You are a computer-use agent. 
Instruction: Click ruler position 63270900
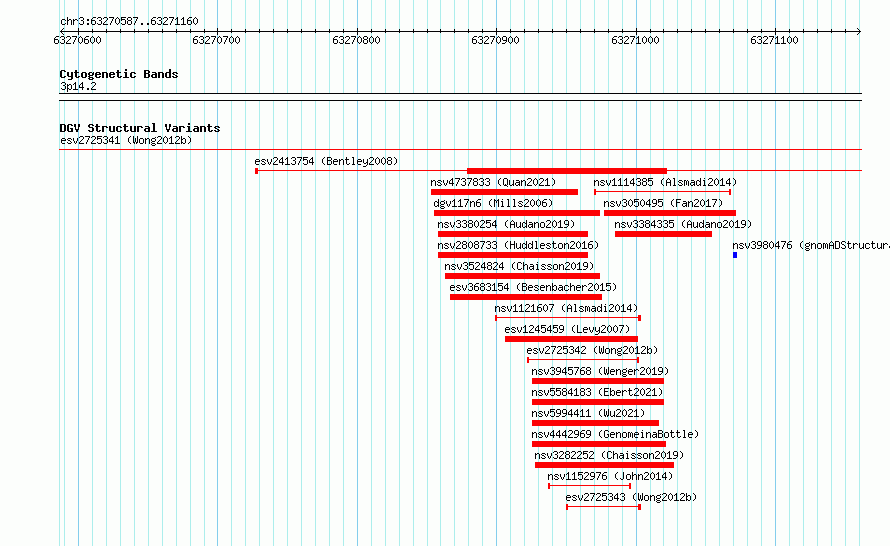point(495,40)
